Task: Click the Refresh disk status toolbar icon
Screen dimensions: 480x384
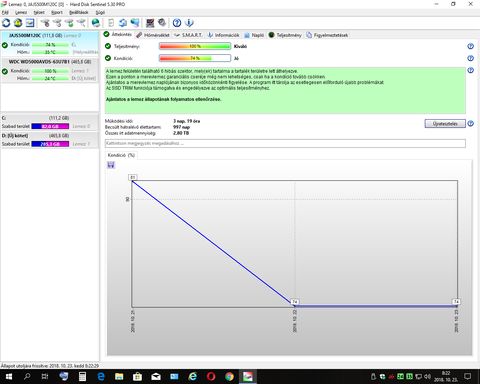Action: pyautogui.click(x=6, y=23)
